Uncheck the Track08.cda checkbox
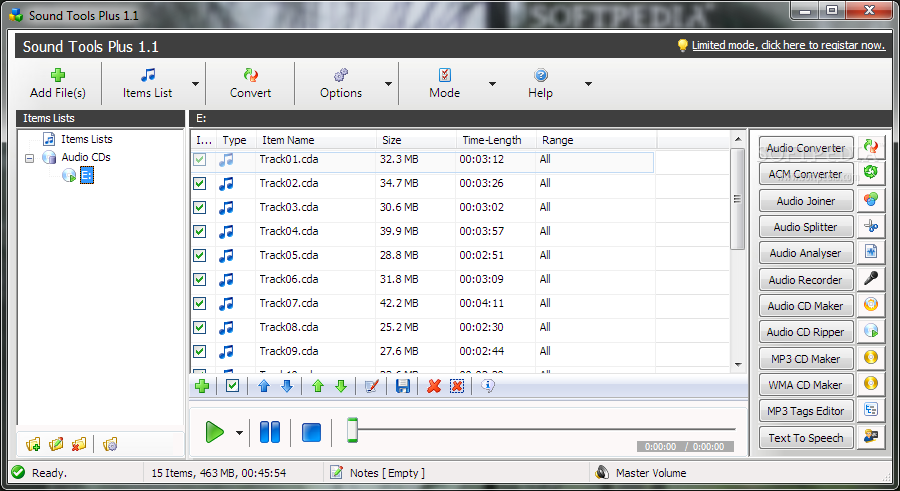Screen dimensions: 900x491 [x=199, y=327]
